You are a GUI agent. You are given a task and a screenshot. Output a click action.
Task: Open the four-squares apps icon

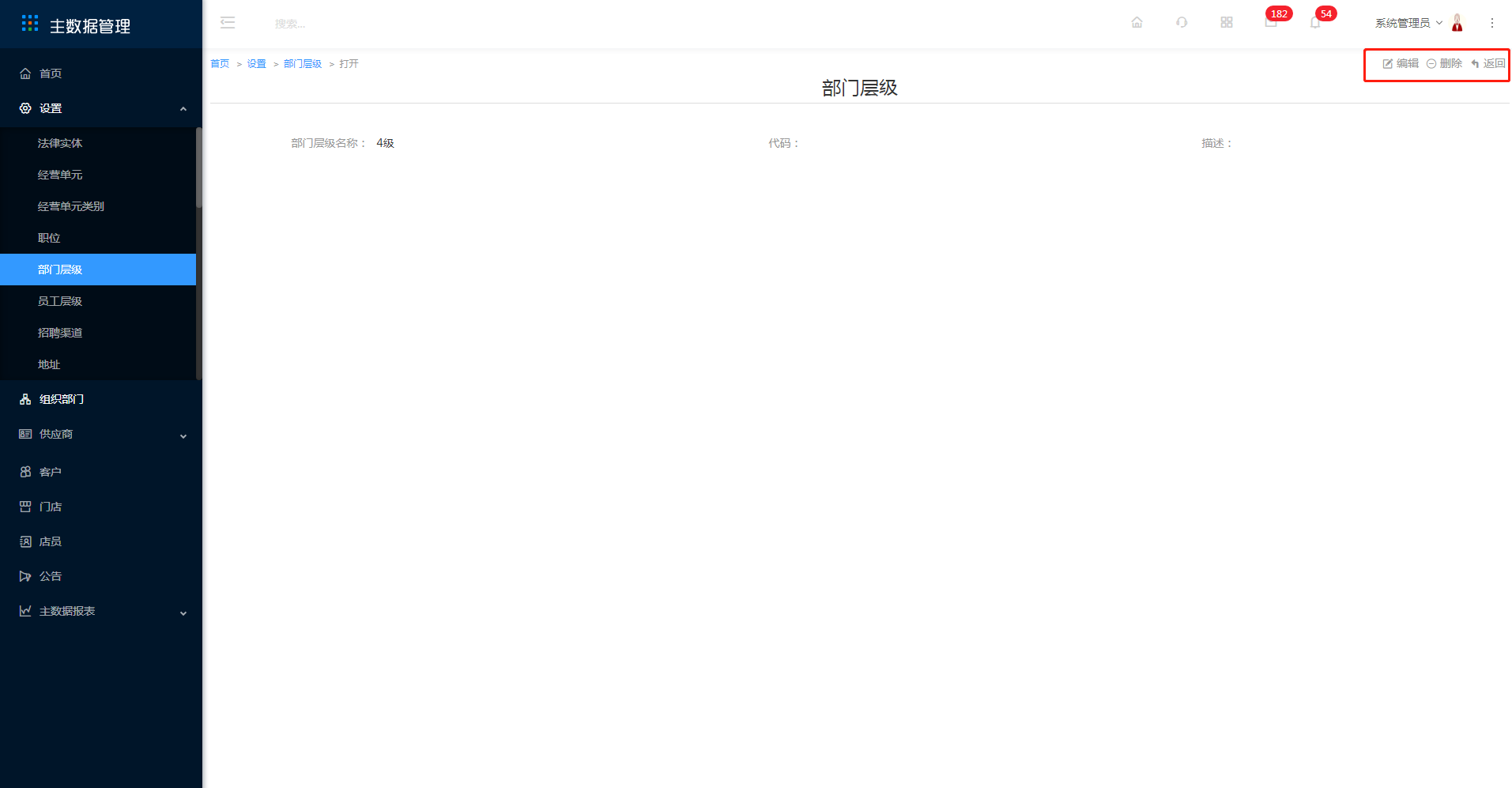1227,22
